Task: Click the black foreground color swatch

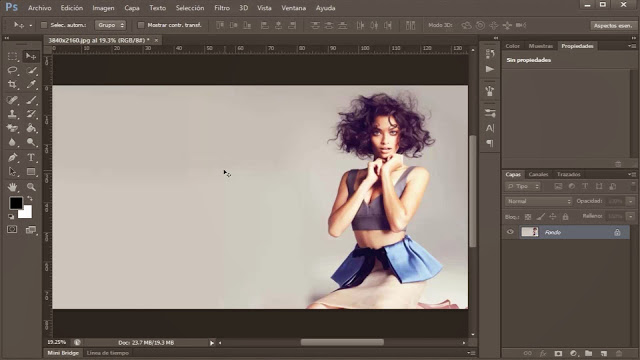Action: click(16, 203)
